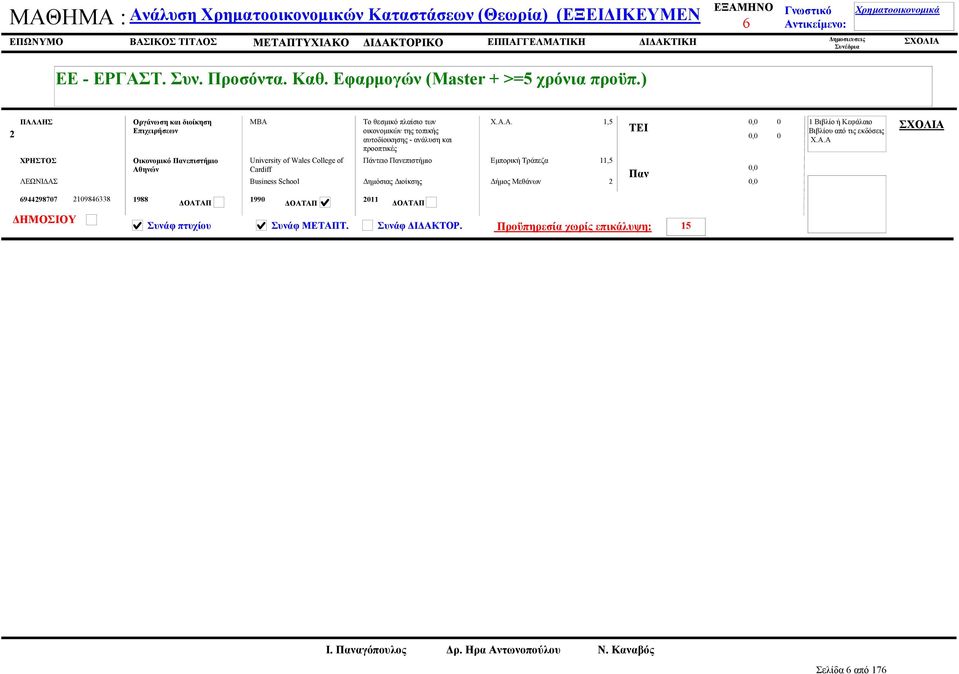Click signatory Δρ. Ηρα Αντωνοπούλου
The height and width of the screenshot is (674, 959).
(503, 650)
